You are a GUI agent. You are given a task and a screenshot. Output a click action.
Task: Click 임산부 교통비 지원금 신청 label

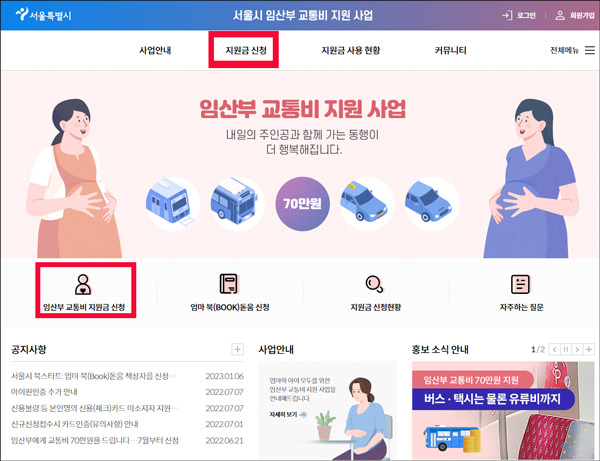pyautogui.click(x=84, y=307)
